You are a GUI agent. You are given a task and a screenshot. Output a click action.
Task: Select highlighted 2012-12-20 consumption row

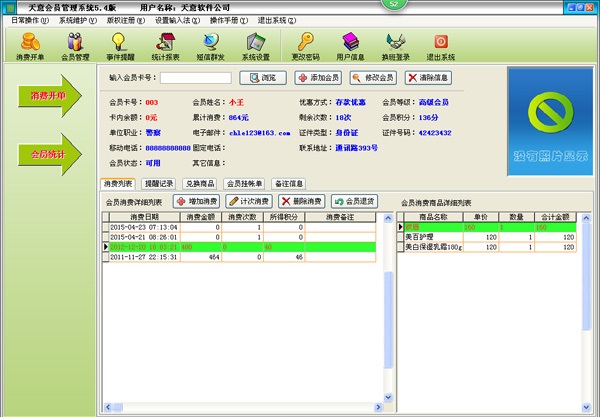242,247
